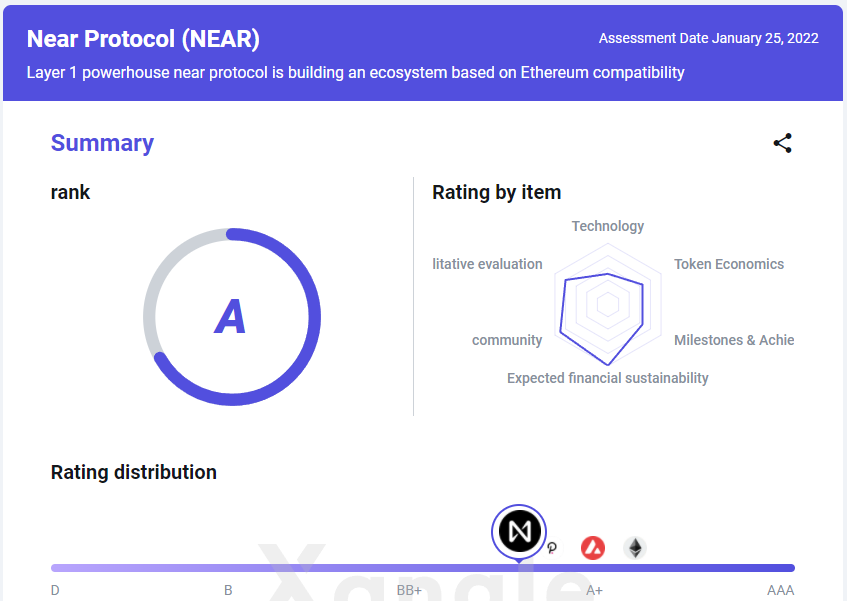Click the red Avalanche icon
Viewport: 847px width, 601px height.
coord(593,548)
